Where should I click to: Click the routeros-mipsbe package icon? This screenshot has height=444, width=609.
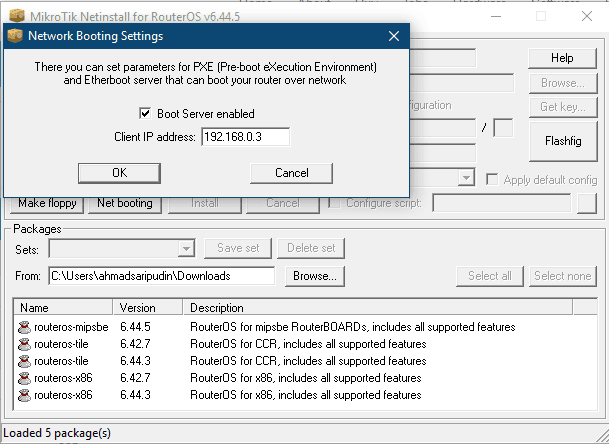point(24,327)
